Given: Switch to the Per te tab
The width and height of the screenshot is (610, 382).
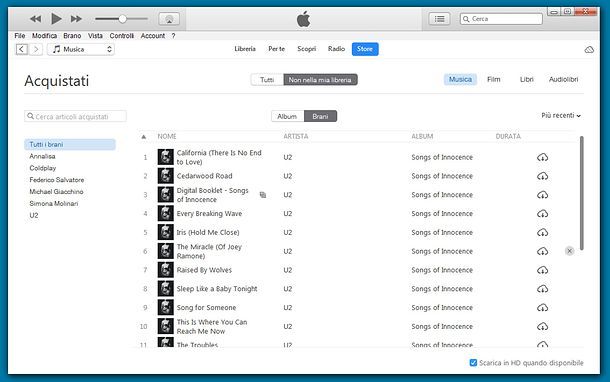Looking at the screenshot, I should click(277, 49).
